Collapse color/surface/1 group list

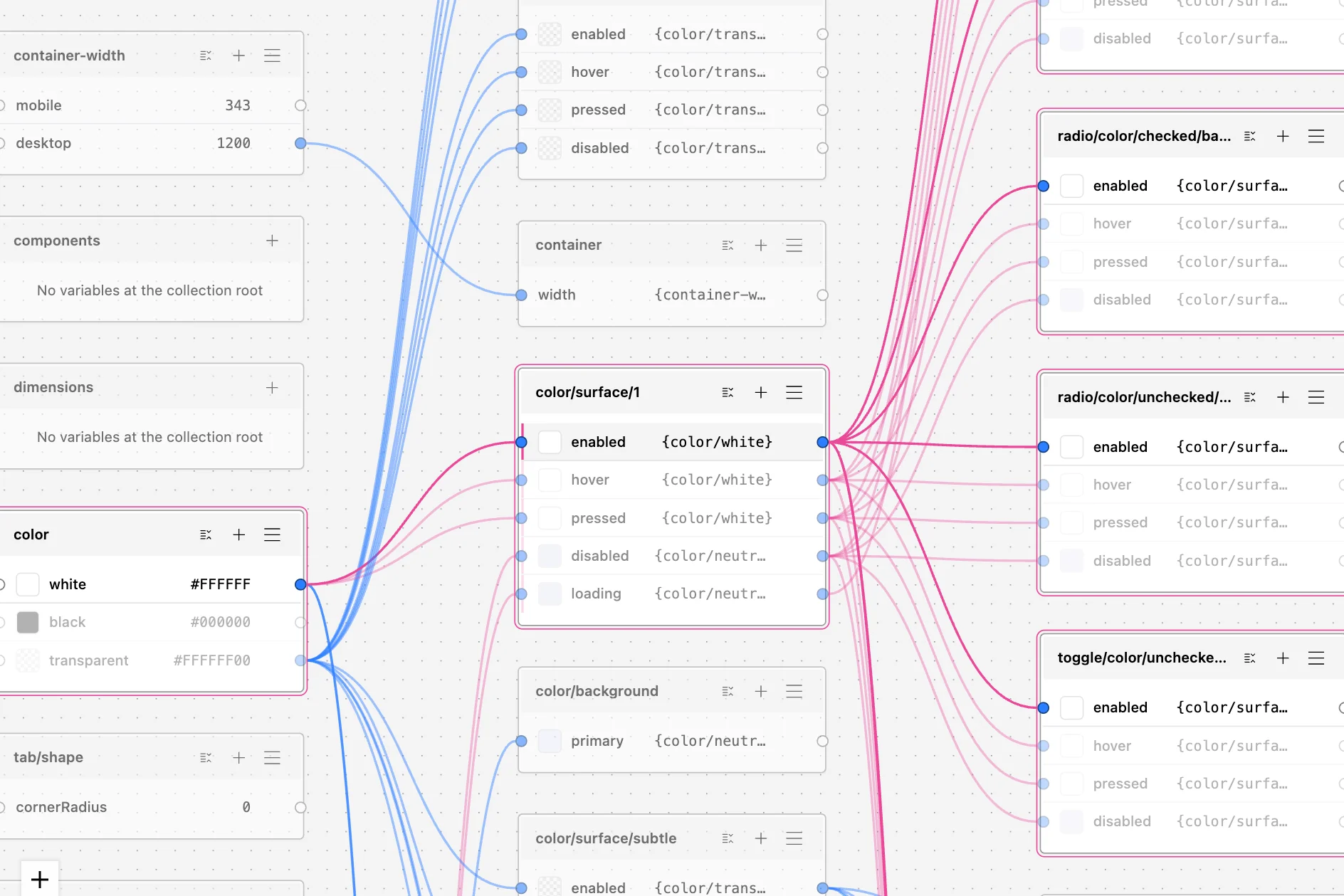[728, 392]
